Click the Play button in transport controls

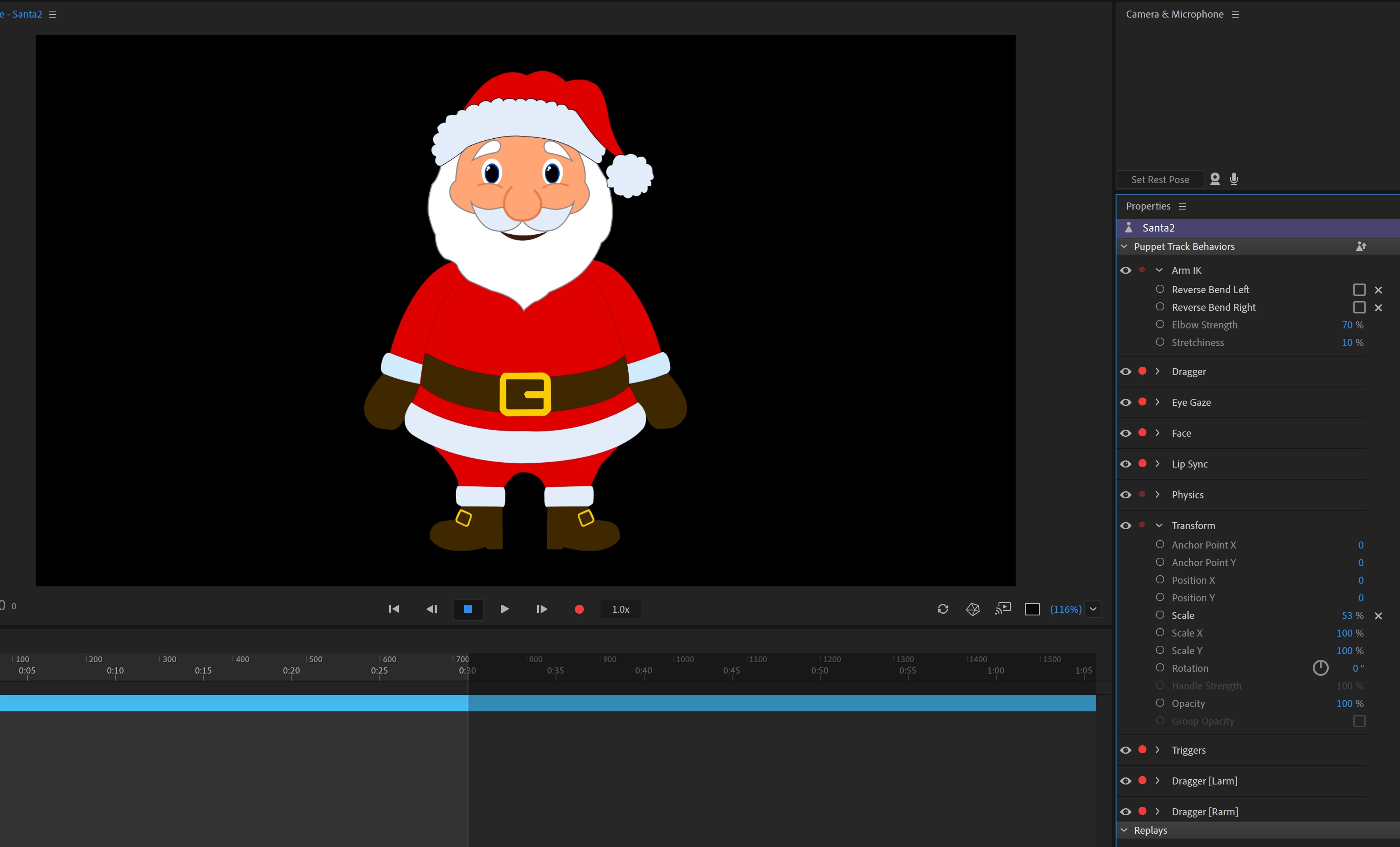(505, 609)
